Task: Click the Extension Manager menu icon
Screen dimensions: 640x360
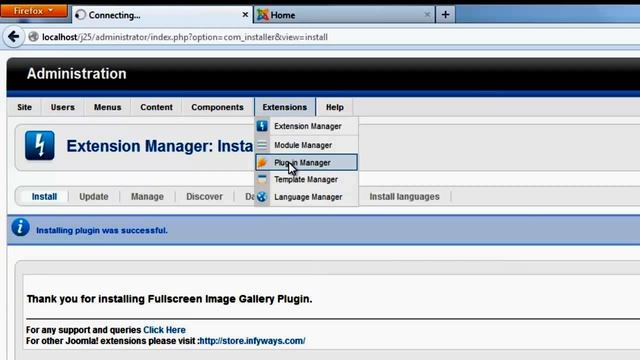Action: point(262,126)
